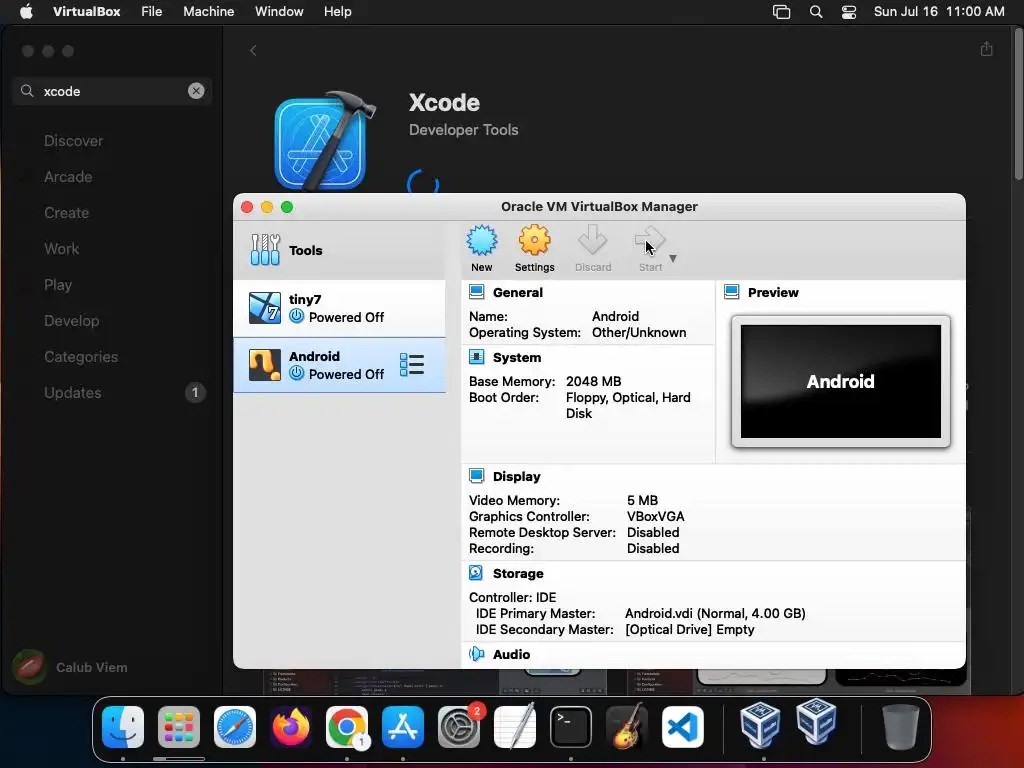Click the App Store back chevron

(253, 50)
